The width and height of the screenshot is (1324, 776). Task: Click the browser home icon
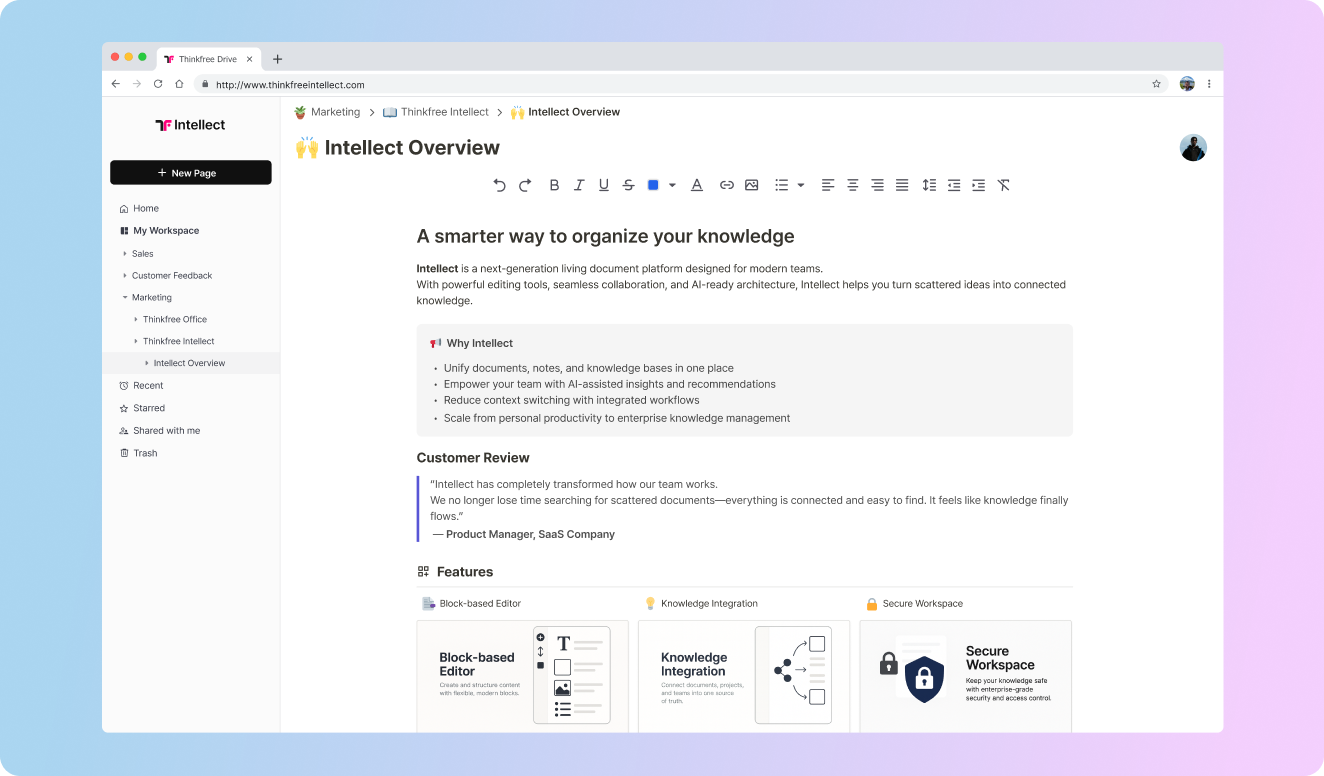pyautogui.click(x=179, y=84)
